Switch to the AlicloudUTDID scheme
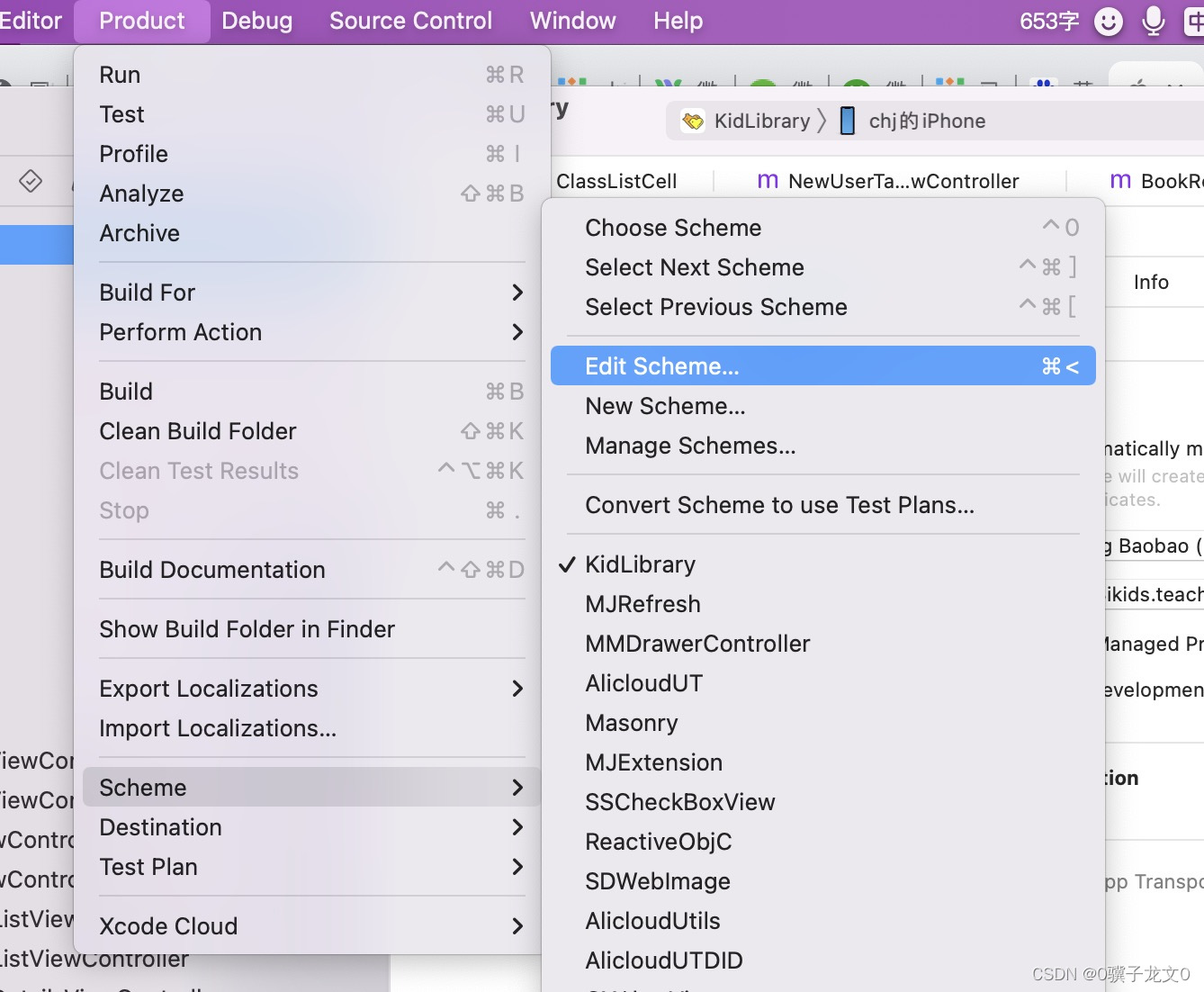 click(822, 960)
